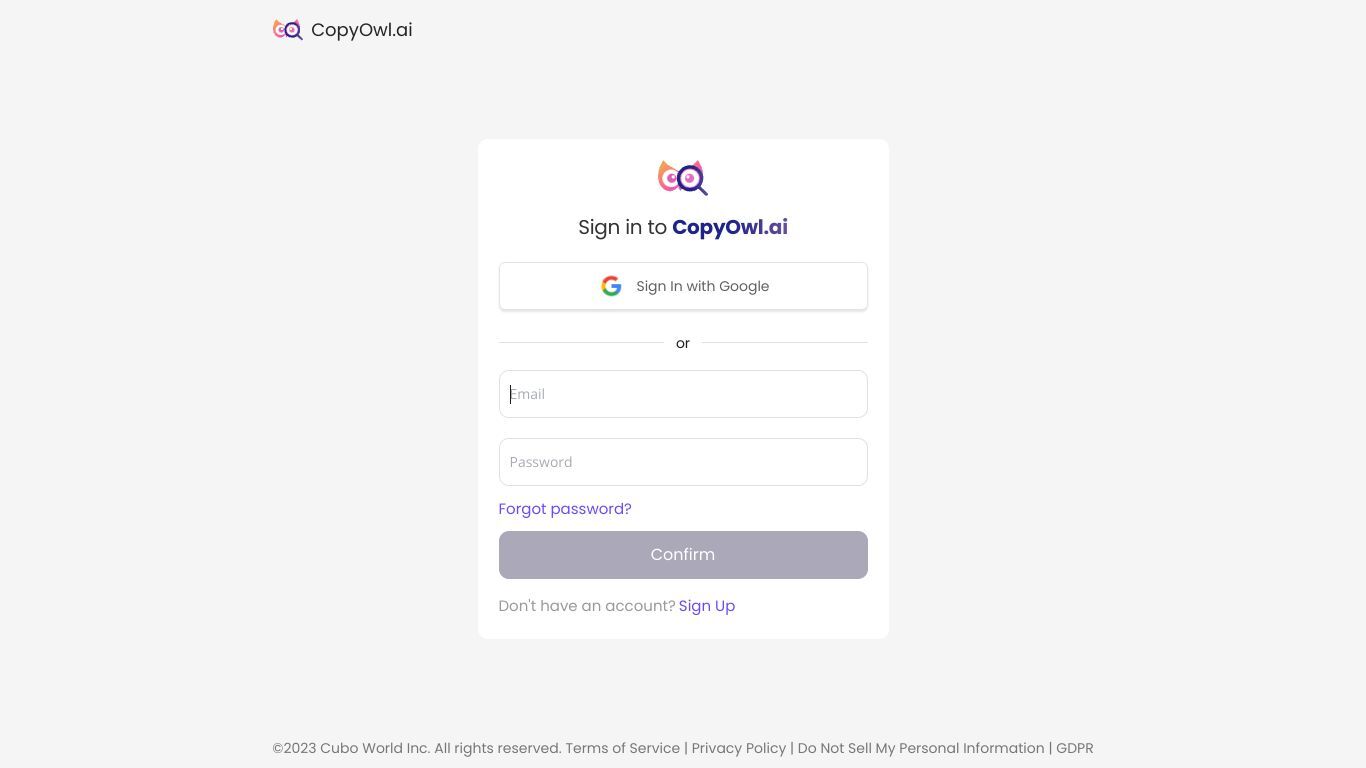1366x768 pixels.
Task: Click the 'Don't have an account?' text
Action: click(x=587, y=606)
